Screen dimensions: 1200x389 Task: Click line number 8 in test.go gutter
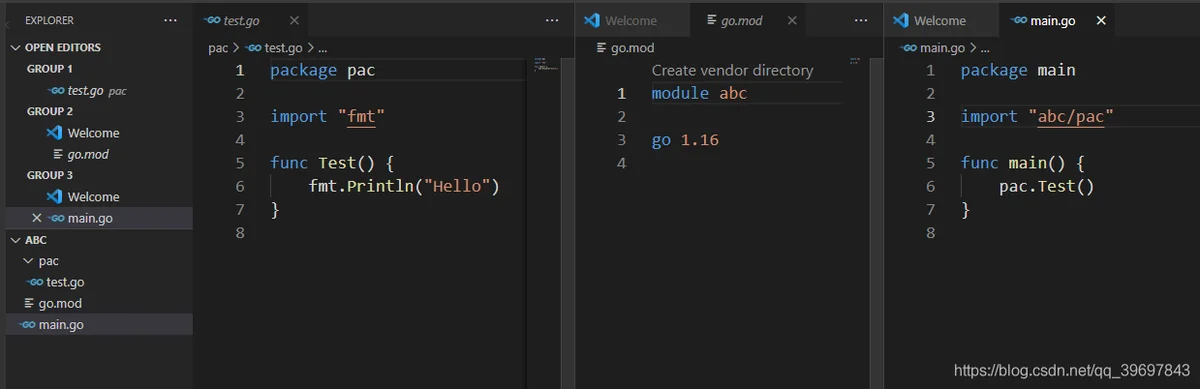pos(239,232)
